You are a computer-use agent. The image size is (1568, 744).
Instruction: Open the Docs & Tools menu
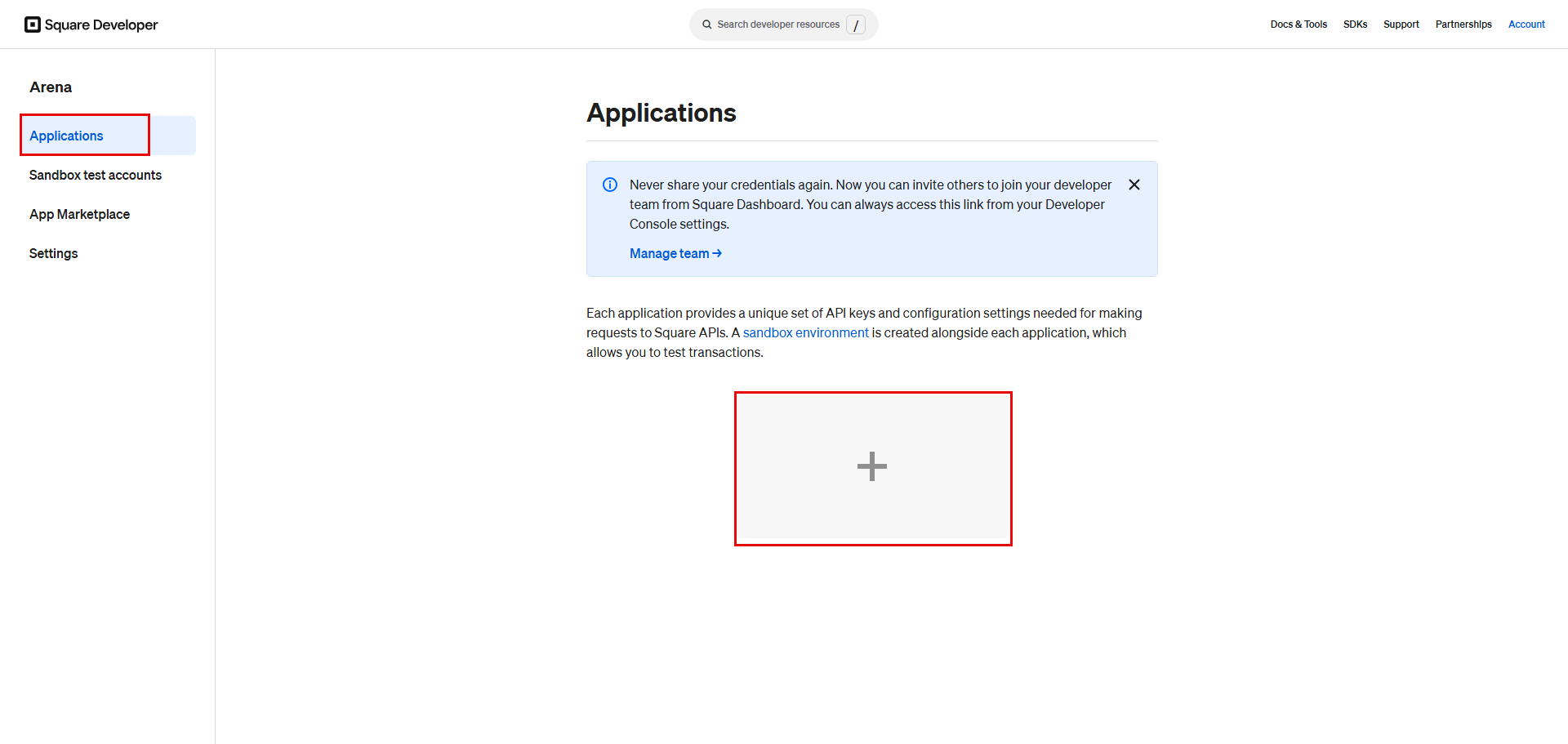tap(1298, 25)
